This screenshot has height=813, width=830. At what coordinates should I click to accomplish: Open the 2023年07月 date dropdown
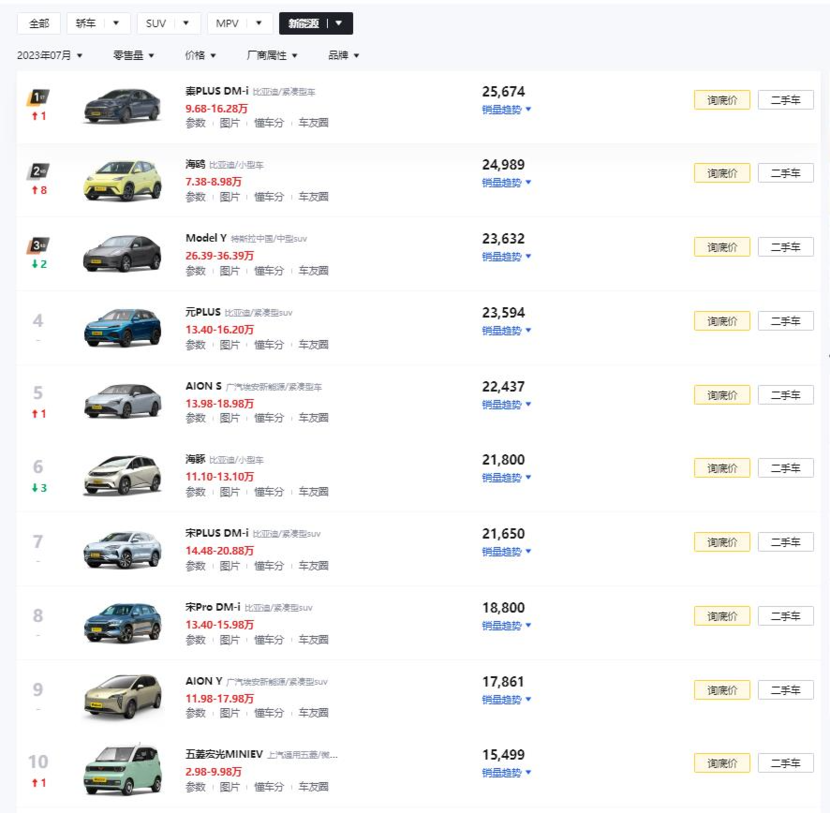pyautogui.click(x=50, y=55)
